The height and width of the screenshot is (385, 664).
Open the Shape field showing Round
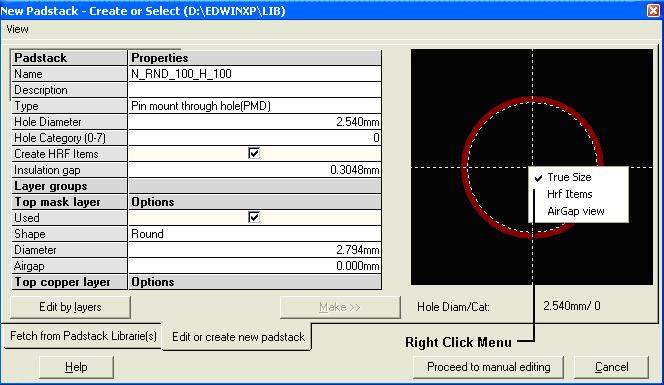255,234
